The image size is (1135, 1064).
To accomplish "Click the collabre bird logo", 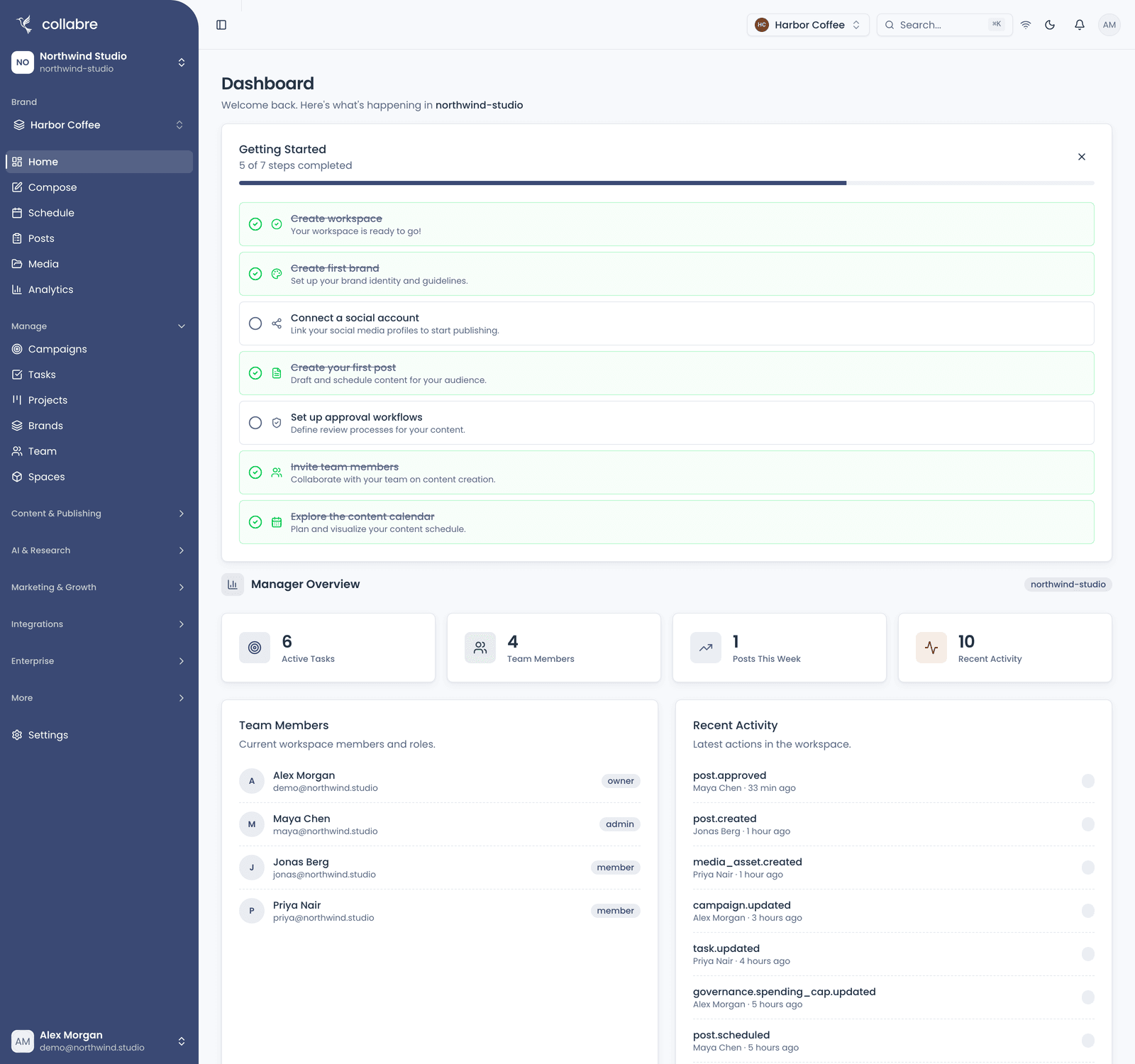I will 25,24.
